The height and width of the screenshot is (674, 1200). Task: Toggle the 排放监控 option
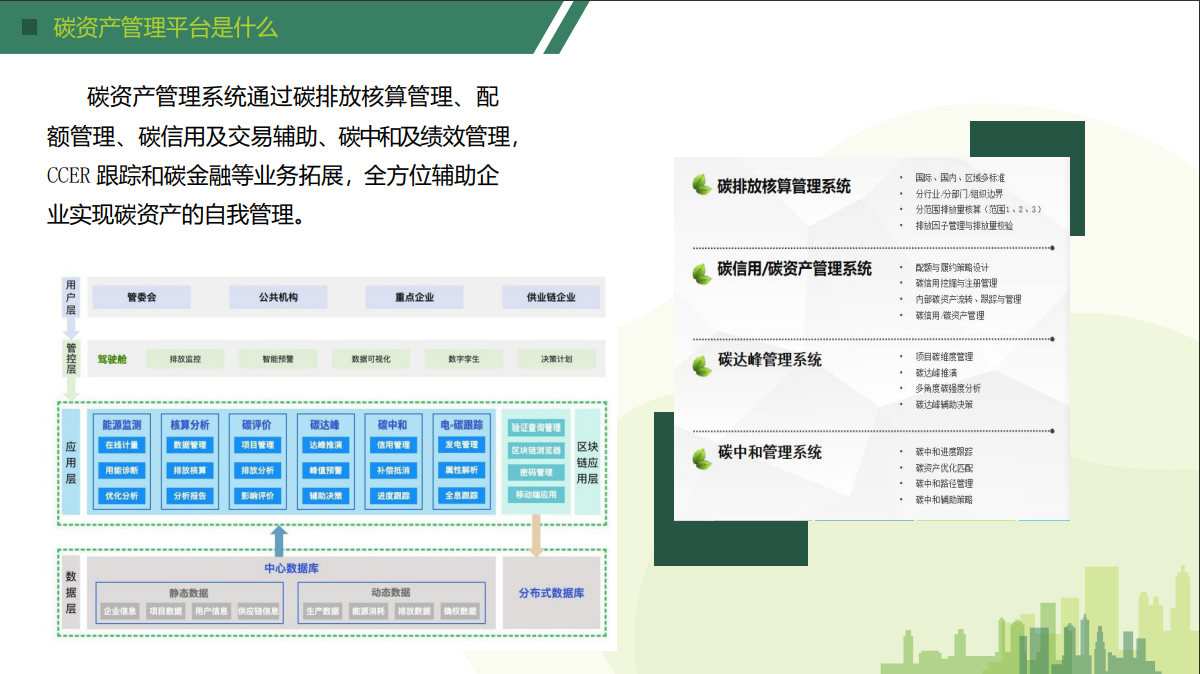tap(187, 357)
